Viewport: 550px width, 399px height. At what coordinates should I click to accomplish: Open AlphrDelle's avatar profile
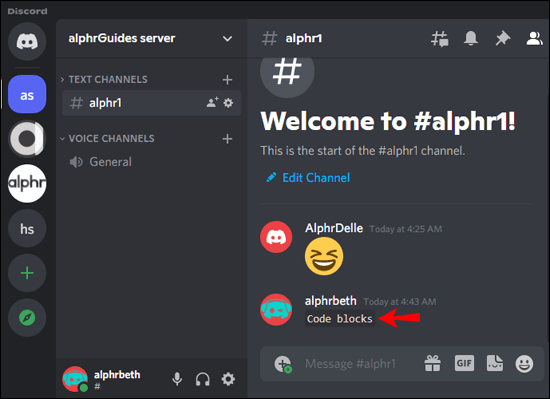click(x=276, y=237)
